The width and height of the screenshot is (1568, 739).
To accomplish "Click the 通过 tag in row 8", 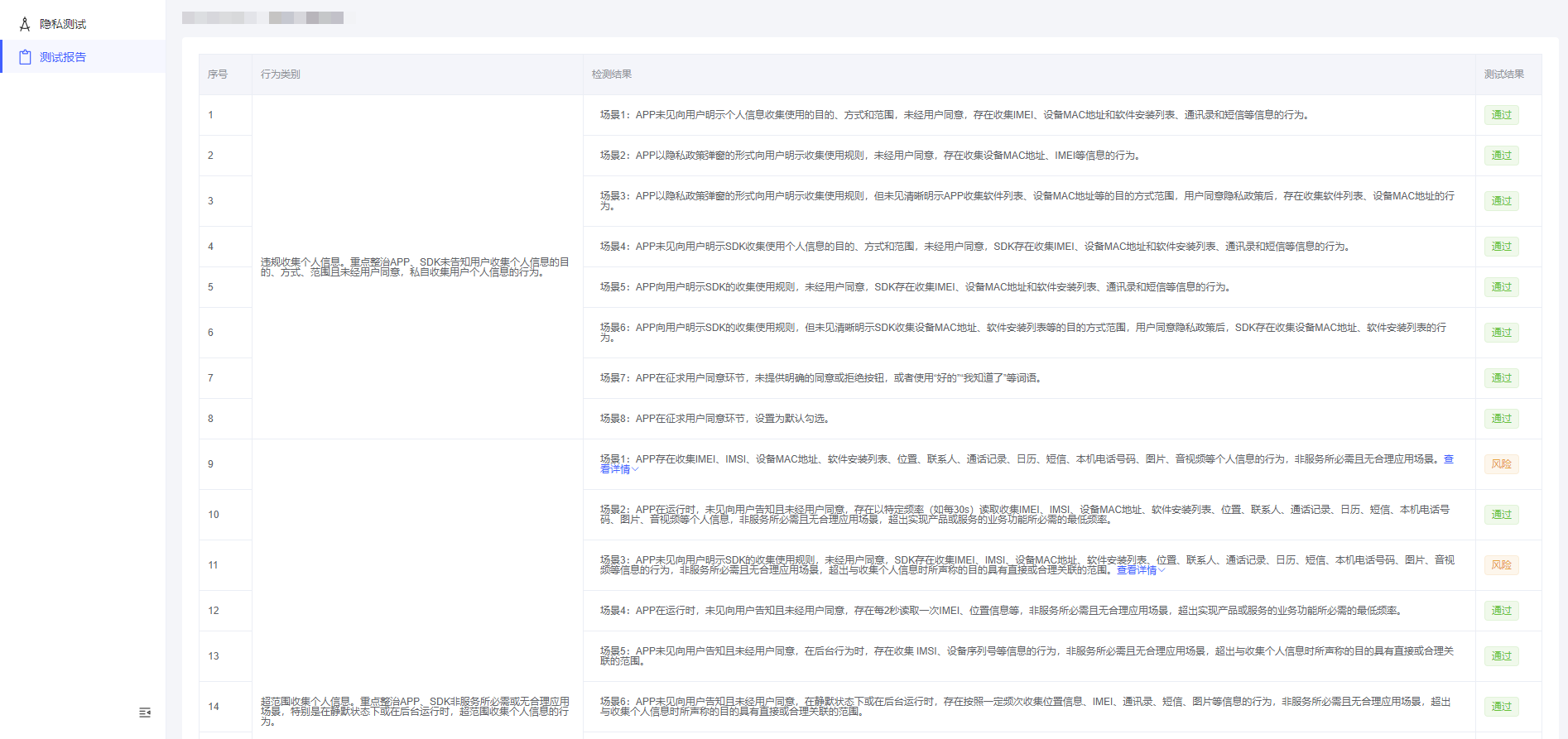I will (1501, 419).
